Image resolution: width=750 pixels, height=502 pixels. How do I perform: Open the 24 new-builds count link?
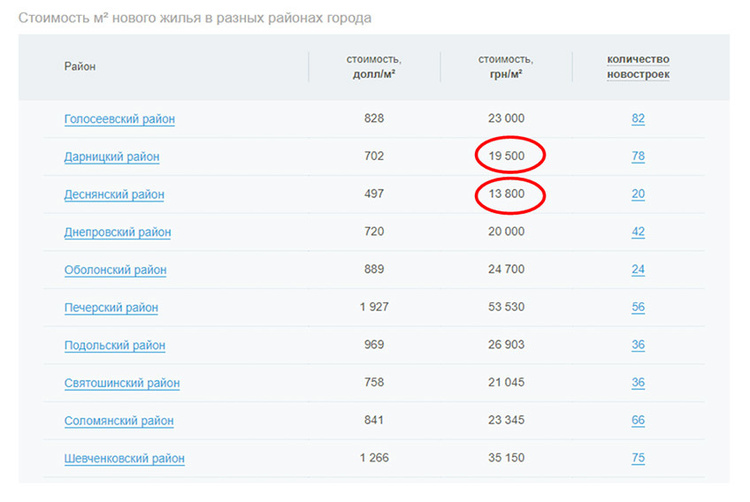pyautogui.click(x=638, y=270)
